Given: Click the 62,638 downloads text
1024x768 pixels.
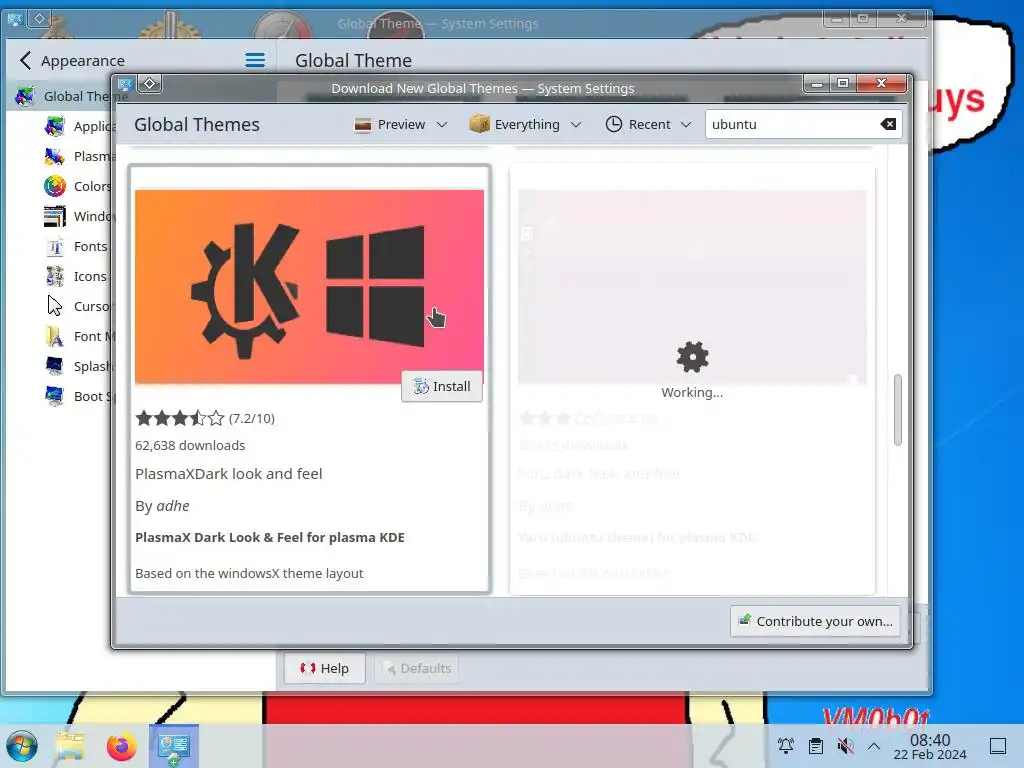Looking at the screenshot, I should coord(190,445).
